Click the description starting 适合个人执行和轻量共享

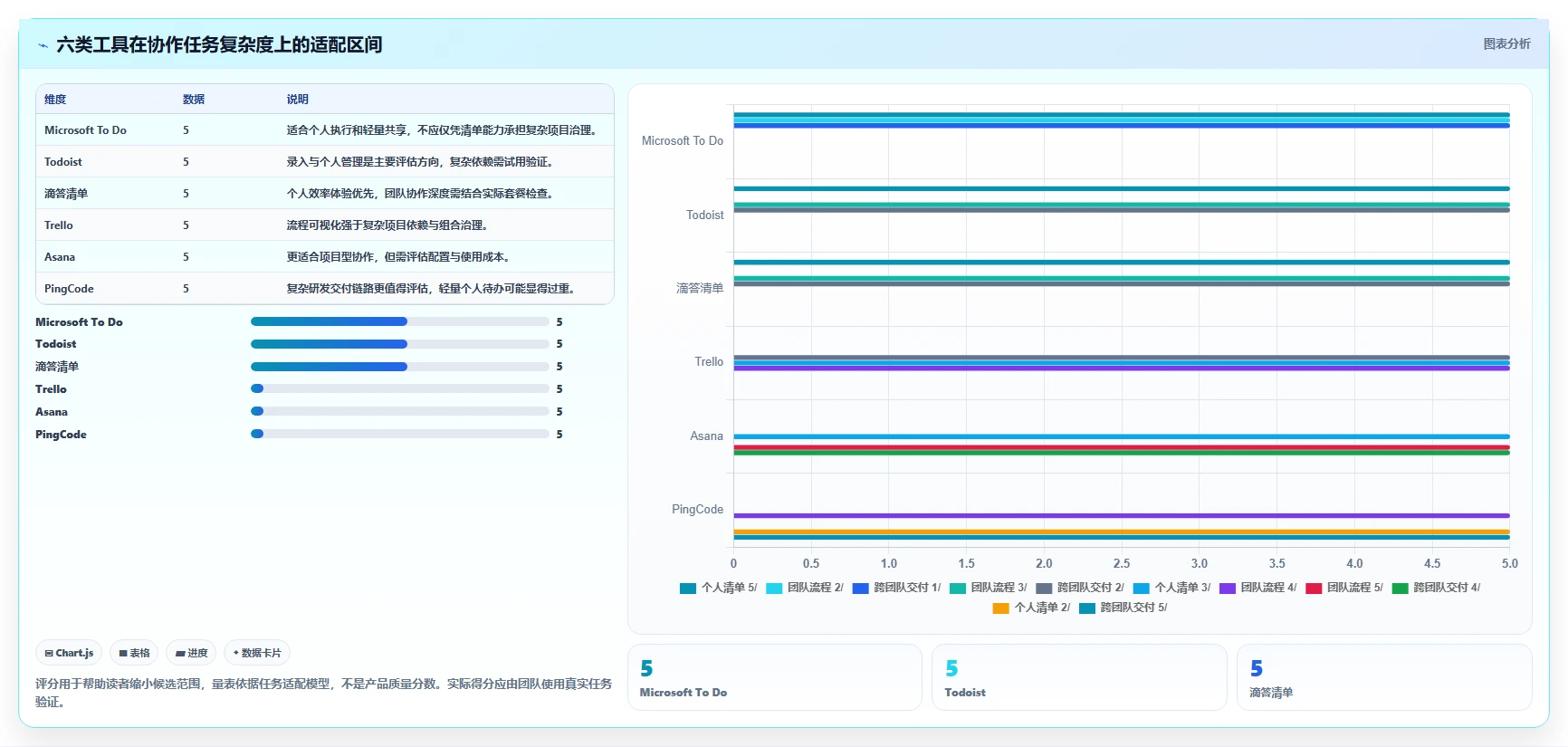pos(444,130)
